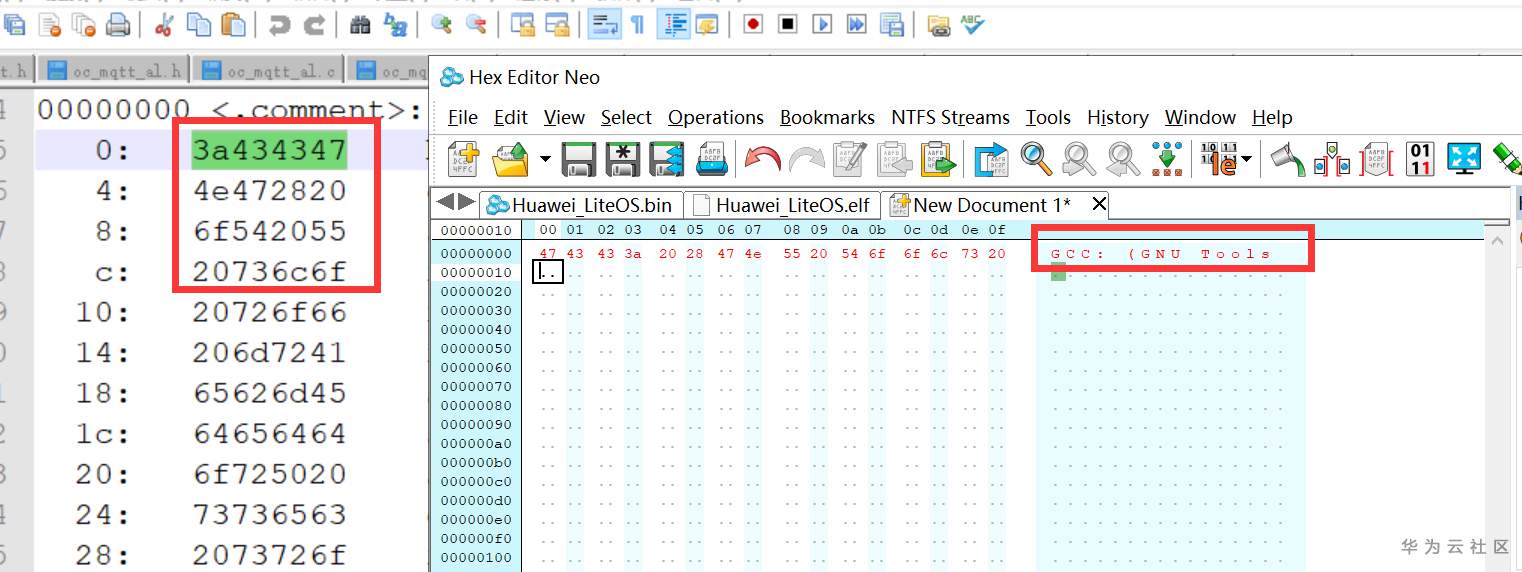Click Undo arrow in background editor toolbar
The image size is (1522, 572).
coord(280,24)
